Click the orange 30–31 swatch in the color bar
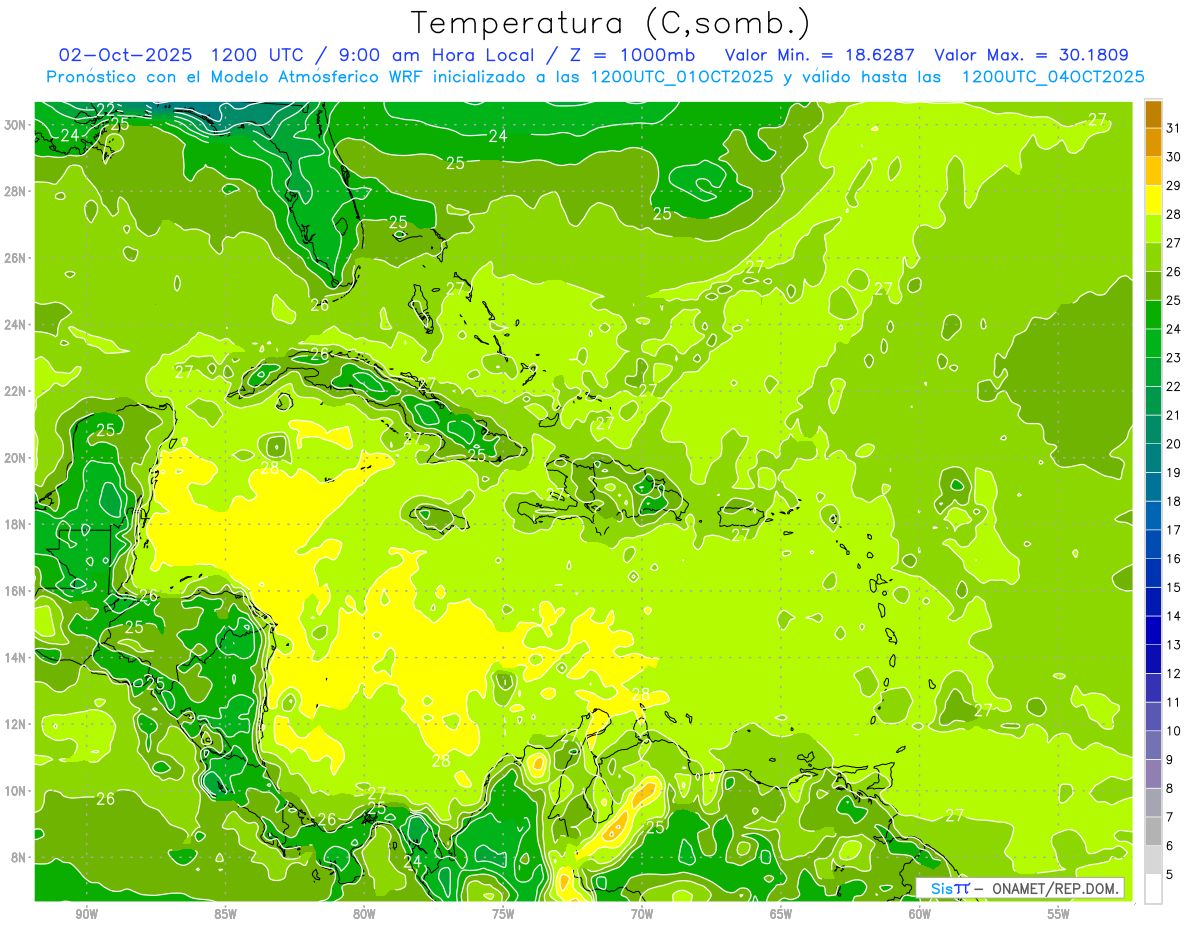1200x927 pixels. (1153, 143)
